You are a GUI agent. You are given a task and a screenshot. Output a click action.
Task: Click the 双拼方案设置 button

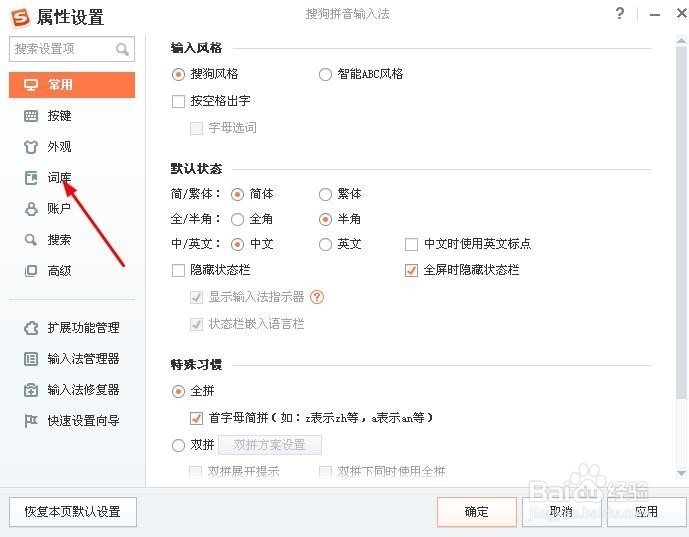(x=270, y=445)
